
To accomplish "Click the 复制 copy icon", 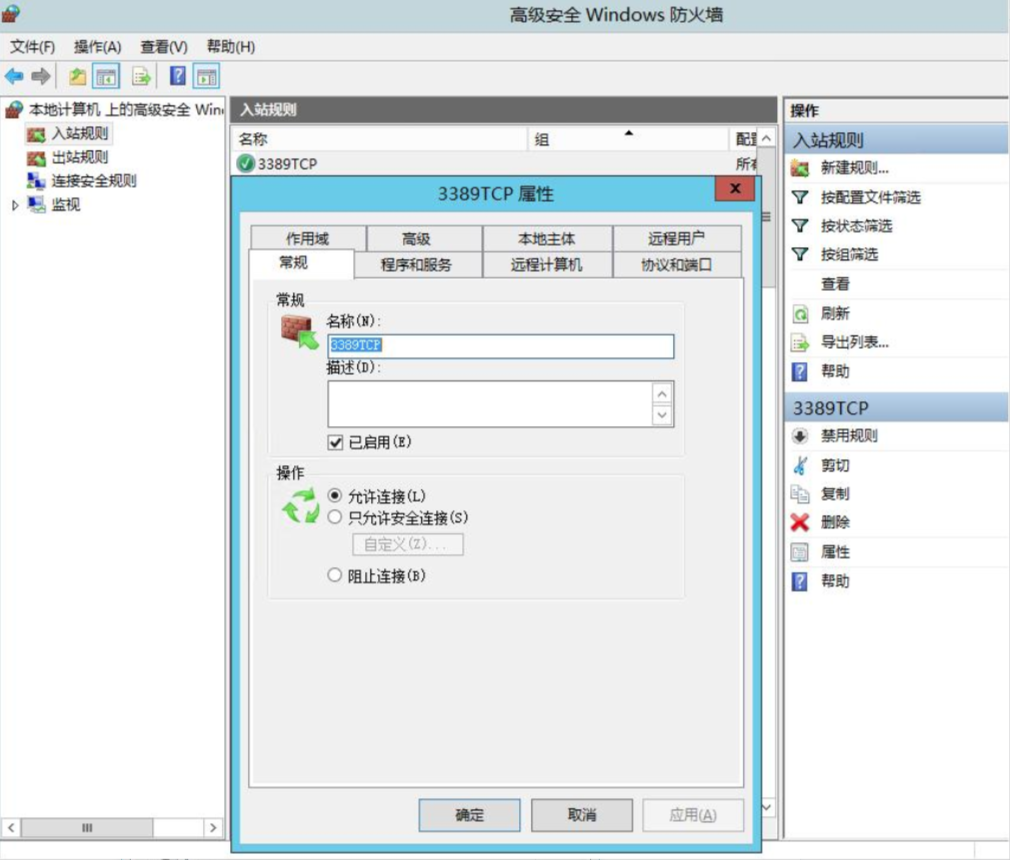I will pos(800,494).
